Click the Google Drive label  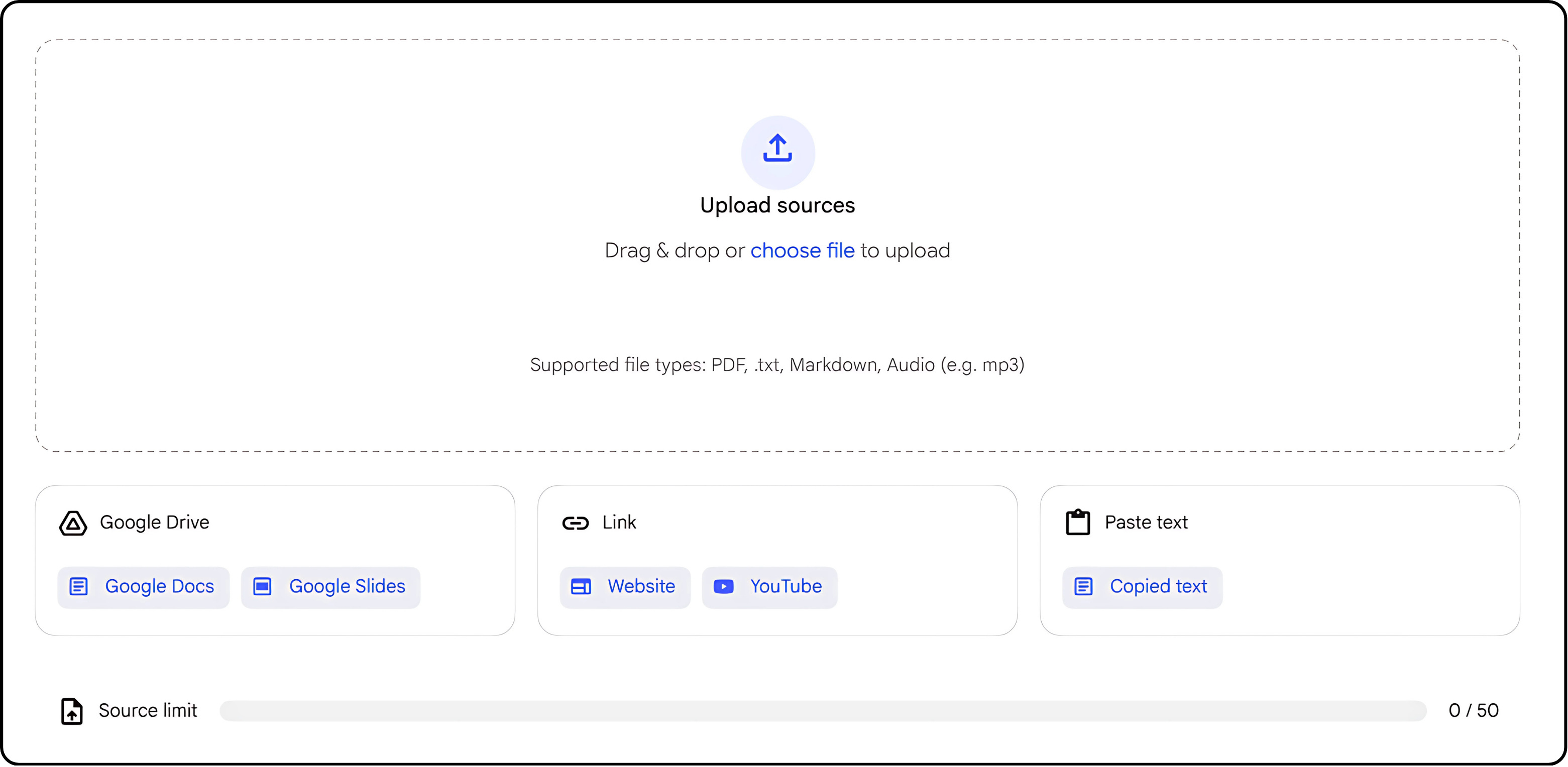[x=155, y=523]
